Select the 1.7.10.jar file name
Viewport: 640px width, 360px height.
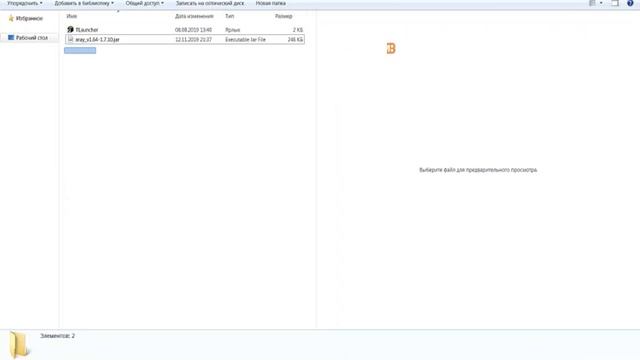[97, 40]
